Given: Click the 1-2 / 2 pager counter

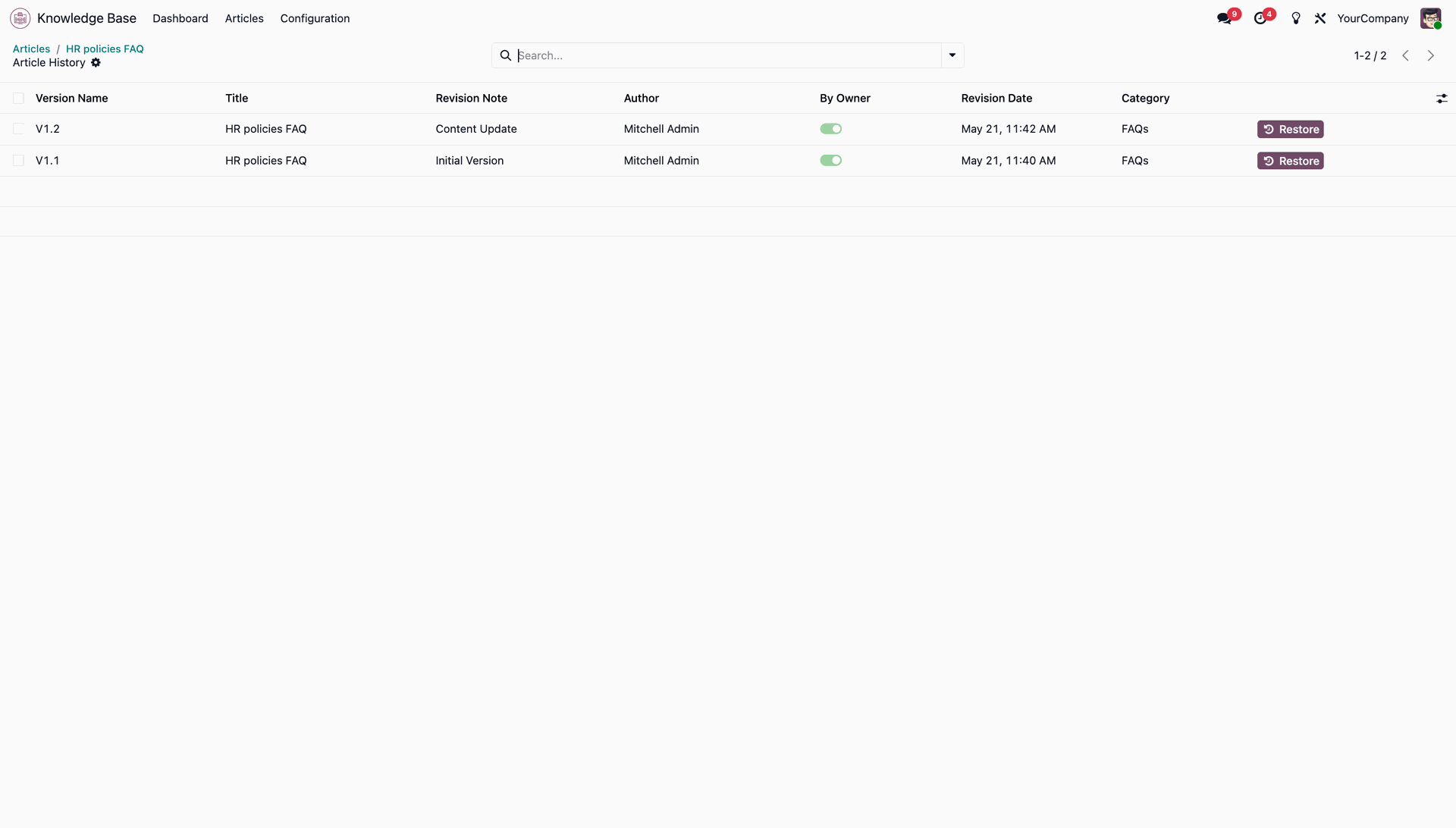Looking at the screenshot, I should [1370, 55].
